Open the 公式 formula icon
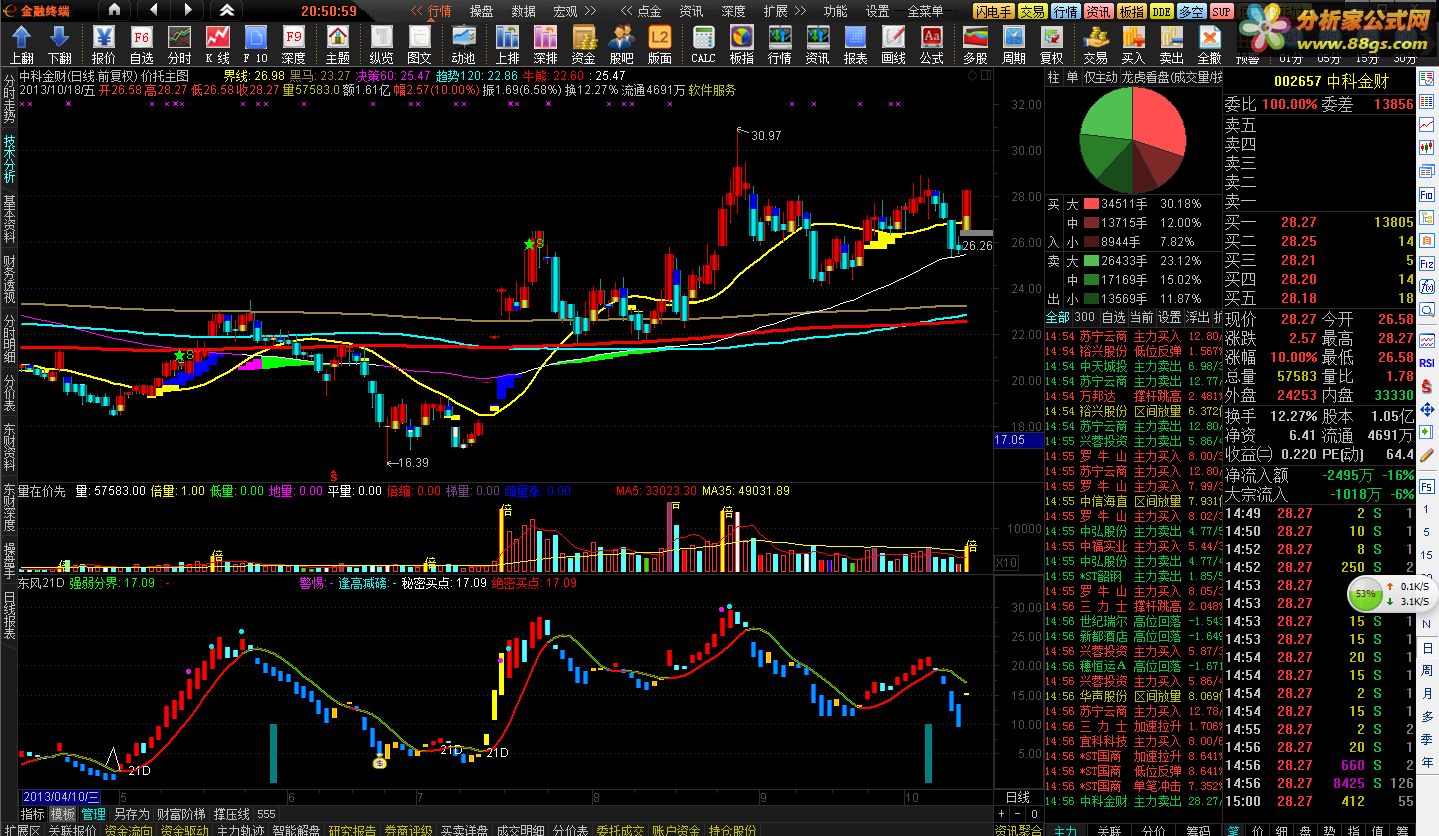This screenshot has width=1439, height=836. pos(931,38)
